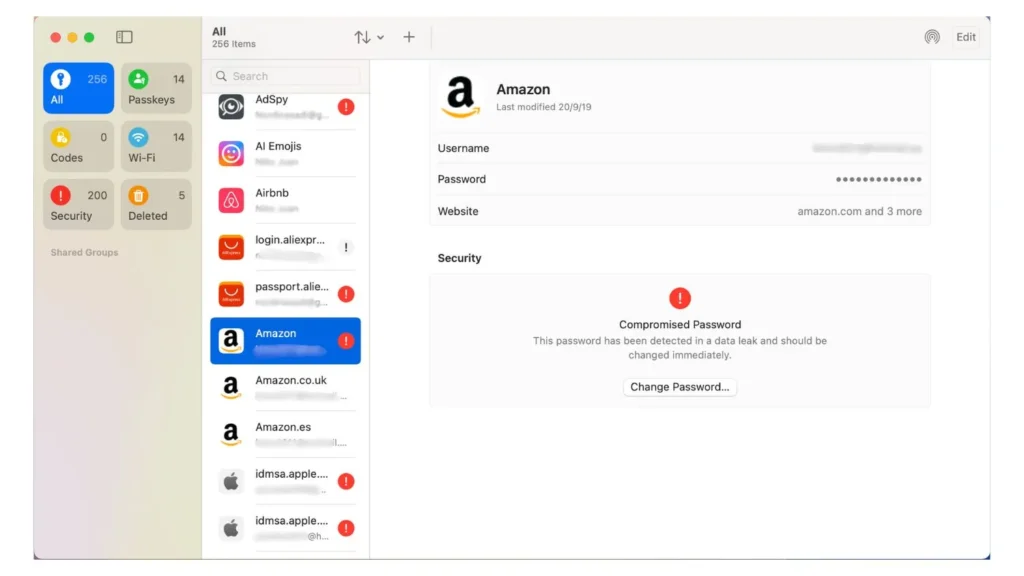Click the Amazon title in details pane
Viewport: 1024px width, 576px height.
(523, 89)
